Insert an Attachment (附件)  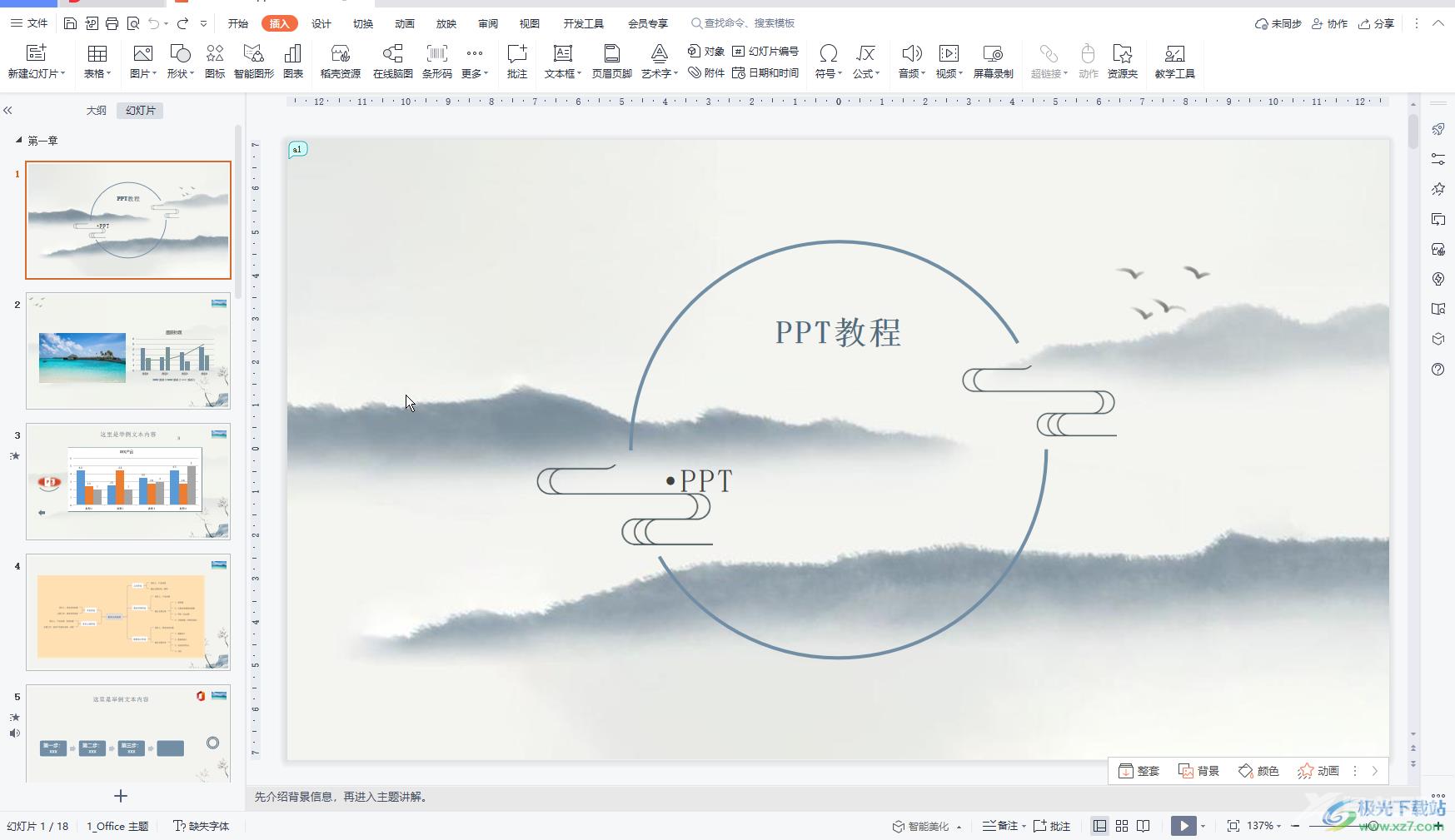pyautogui.click(x=706, y=73)
